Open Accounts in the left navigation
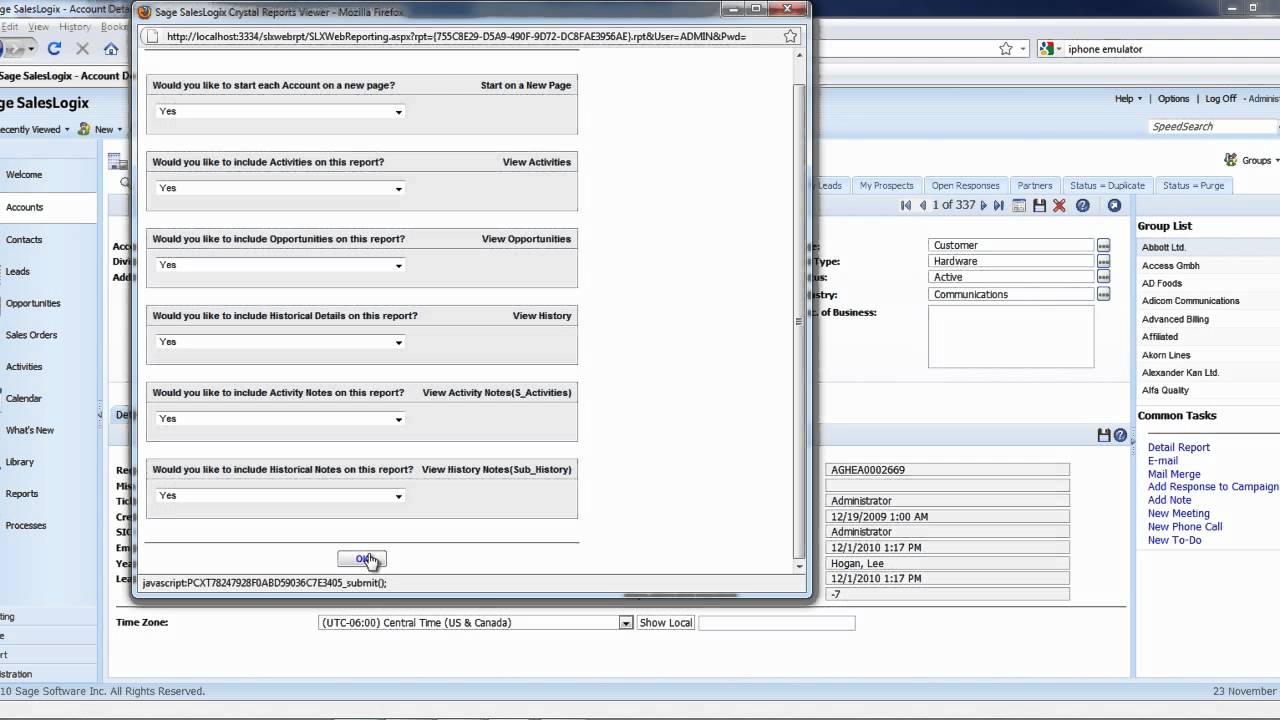The height and width of the screenshot is (720, 1280). [25, 207]
